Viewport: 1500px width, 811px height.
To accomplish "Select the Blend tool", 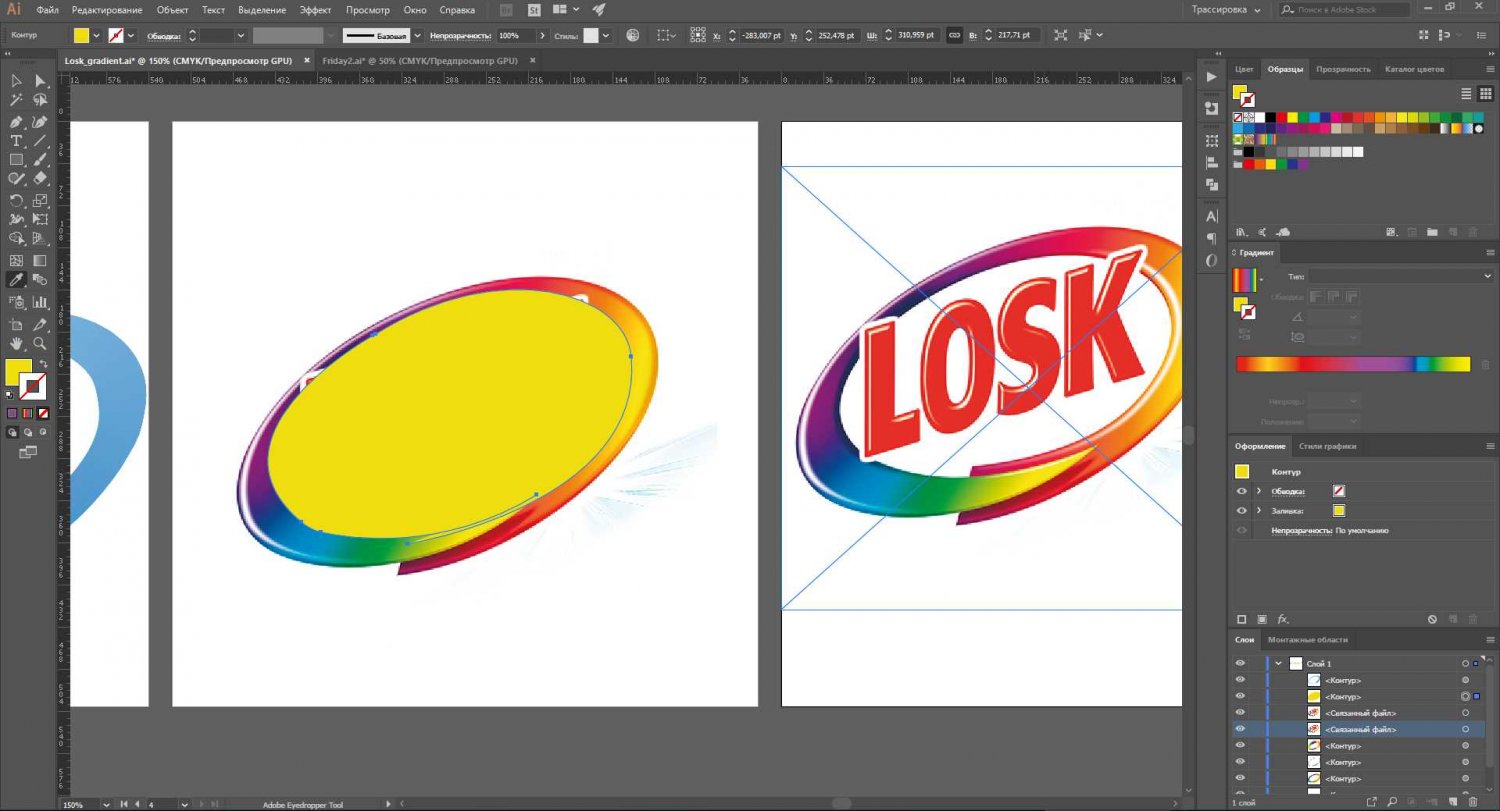I will click(40, 281).
